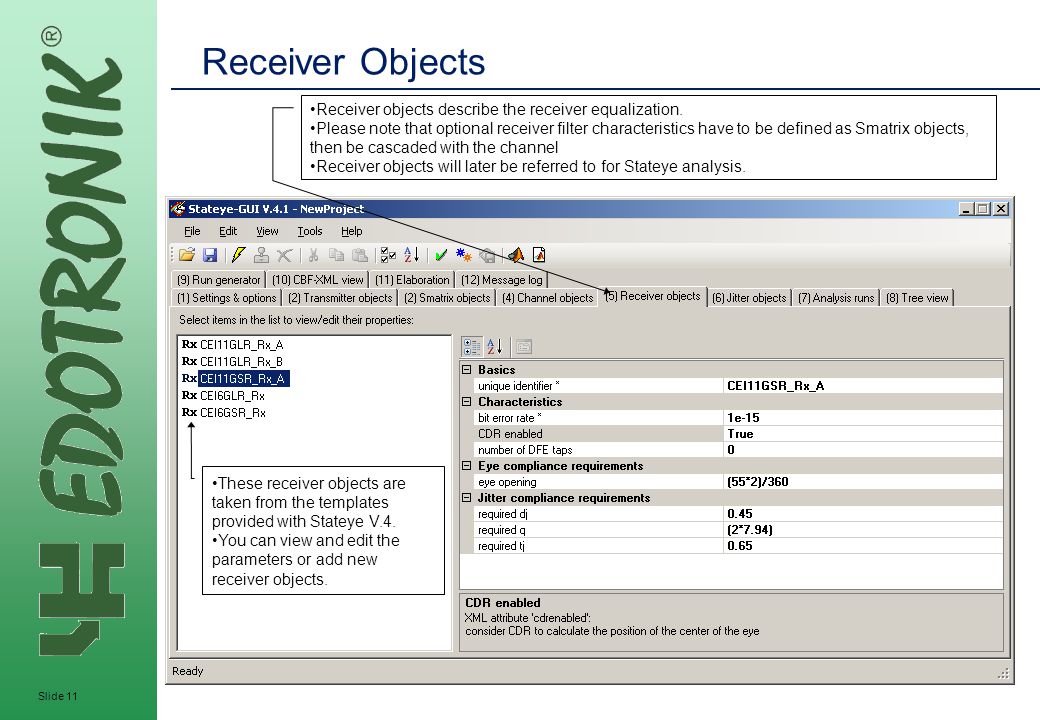Click the grey icon right of stars
This screenshot has height=720, width=1040.
pos(488,255)
